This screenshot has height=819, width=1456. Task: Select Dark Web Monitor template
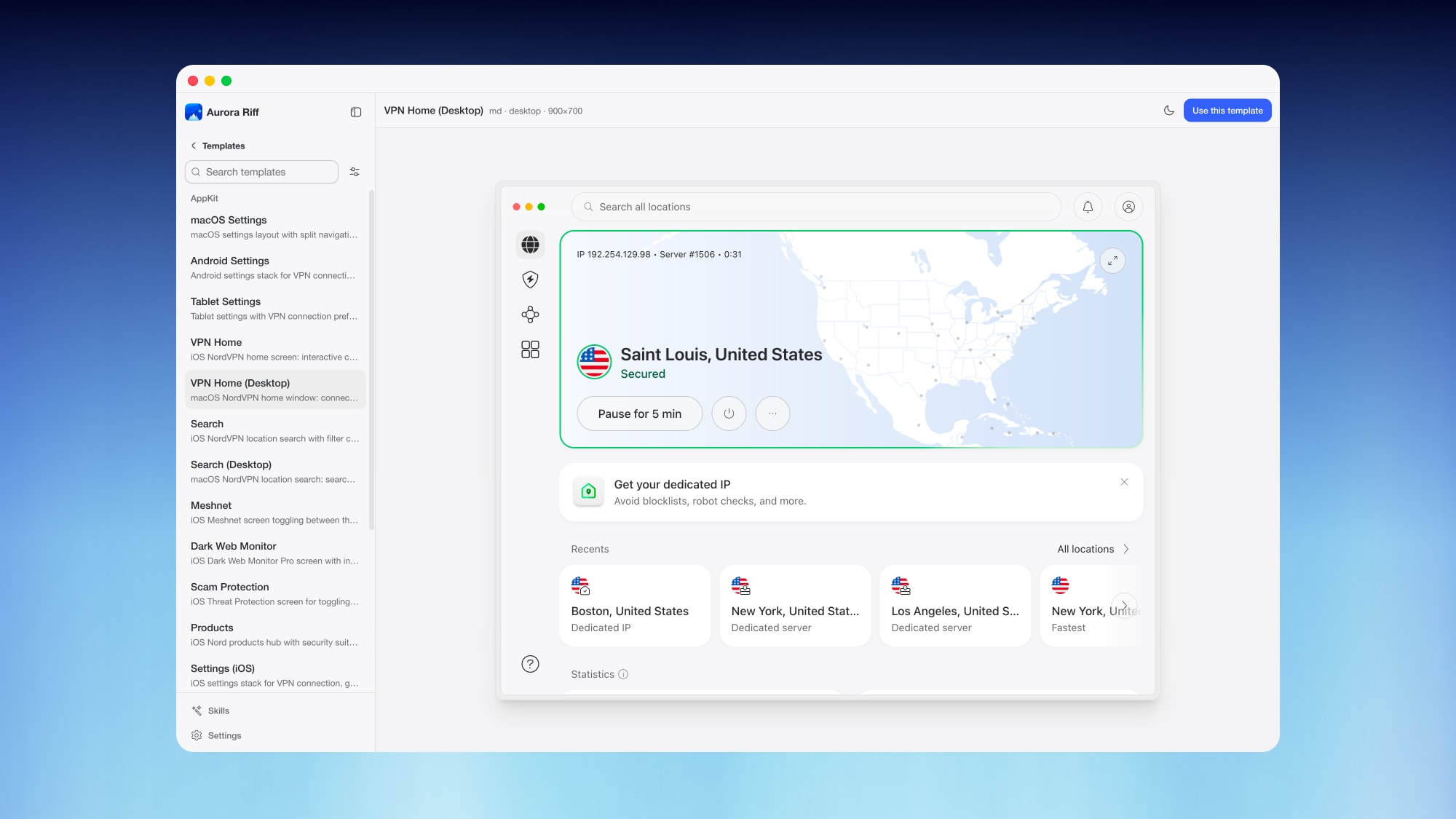coord(275,553)
